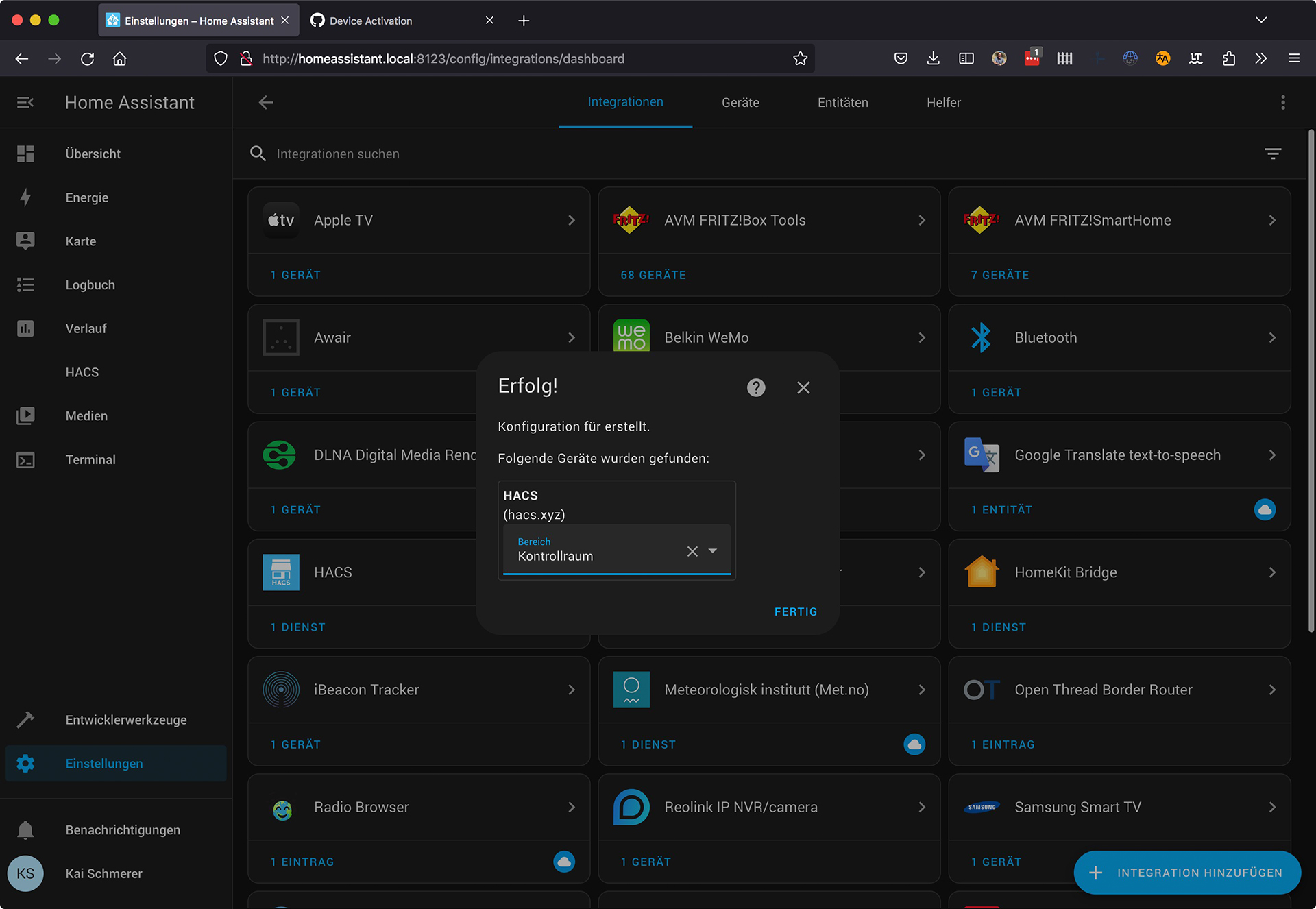Expand the Apple TV integration chevron
1316x909 pixels.
point(572,221)
